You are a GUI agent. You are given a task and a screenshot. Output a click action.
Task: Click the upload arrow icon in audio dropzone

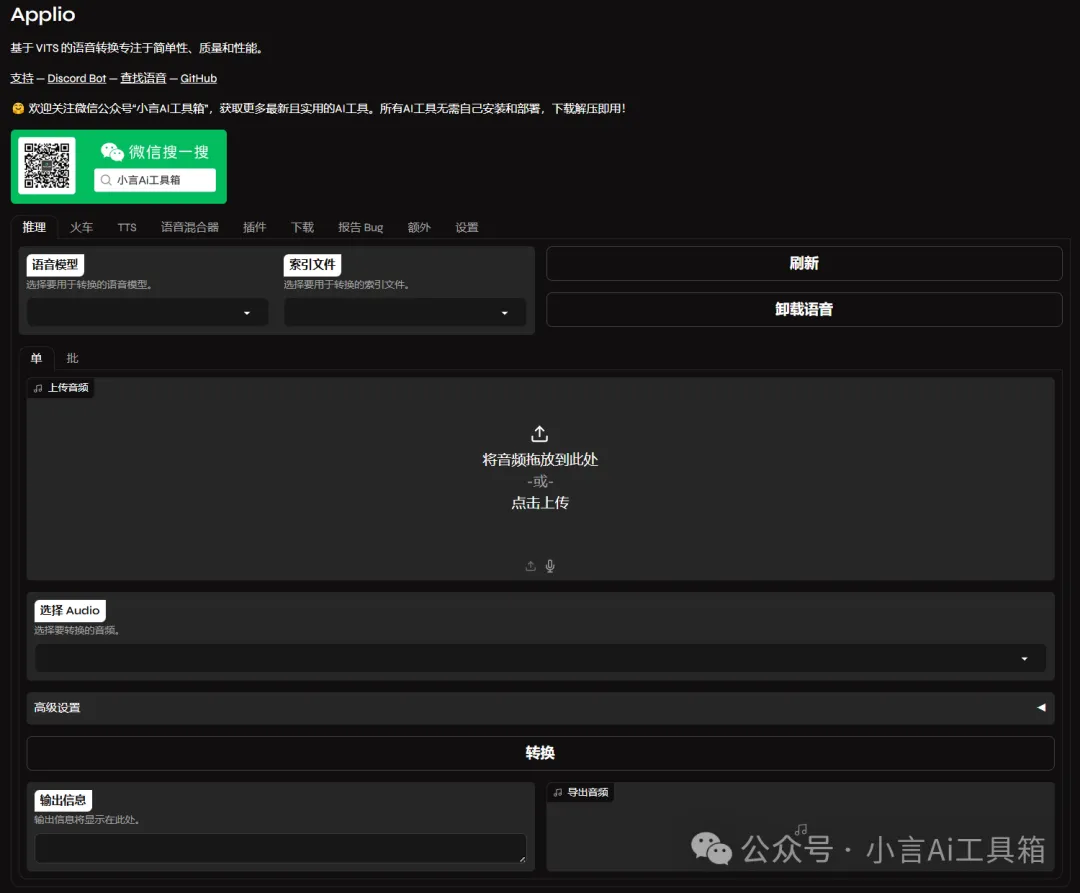click(x=539, y=434)
